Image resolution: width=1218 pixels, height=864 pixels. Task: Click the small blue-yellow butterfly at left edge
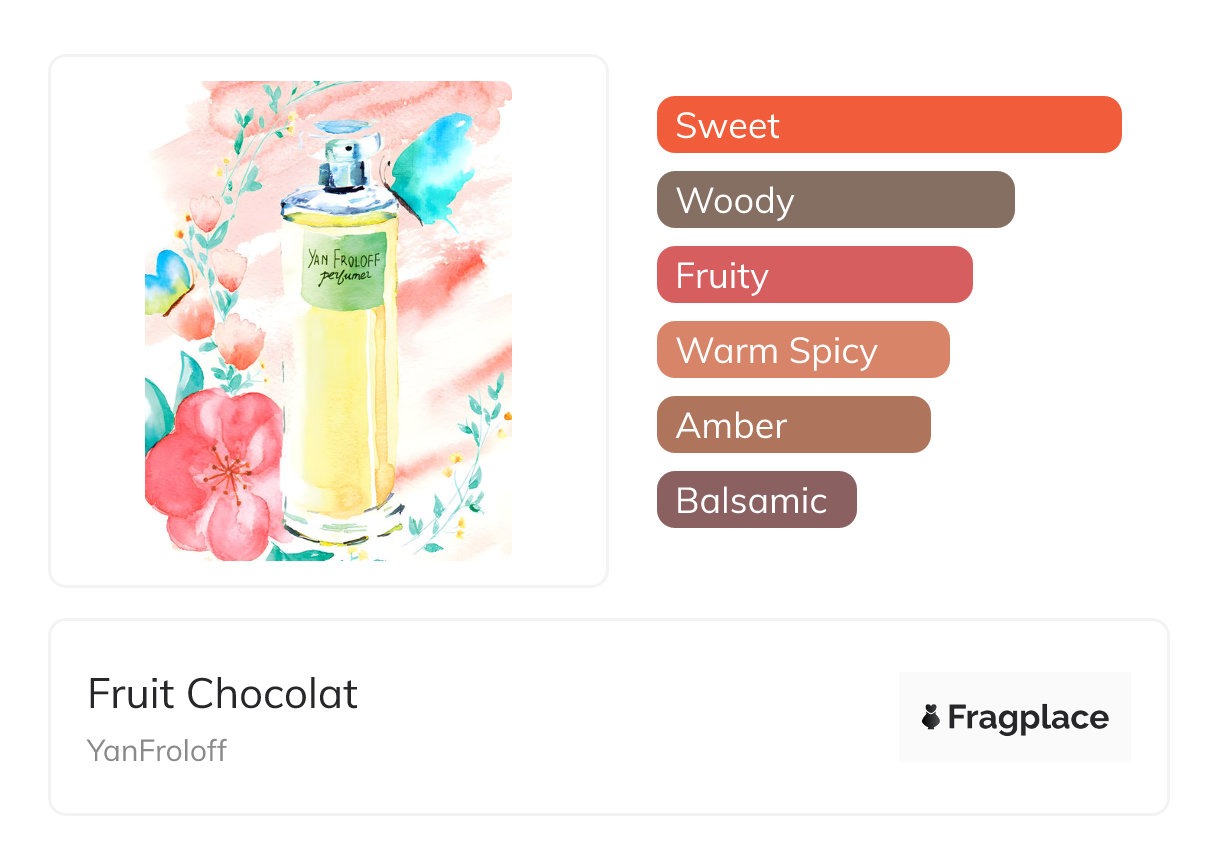(x=166, y=281)
